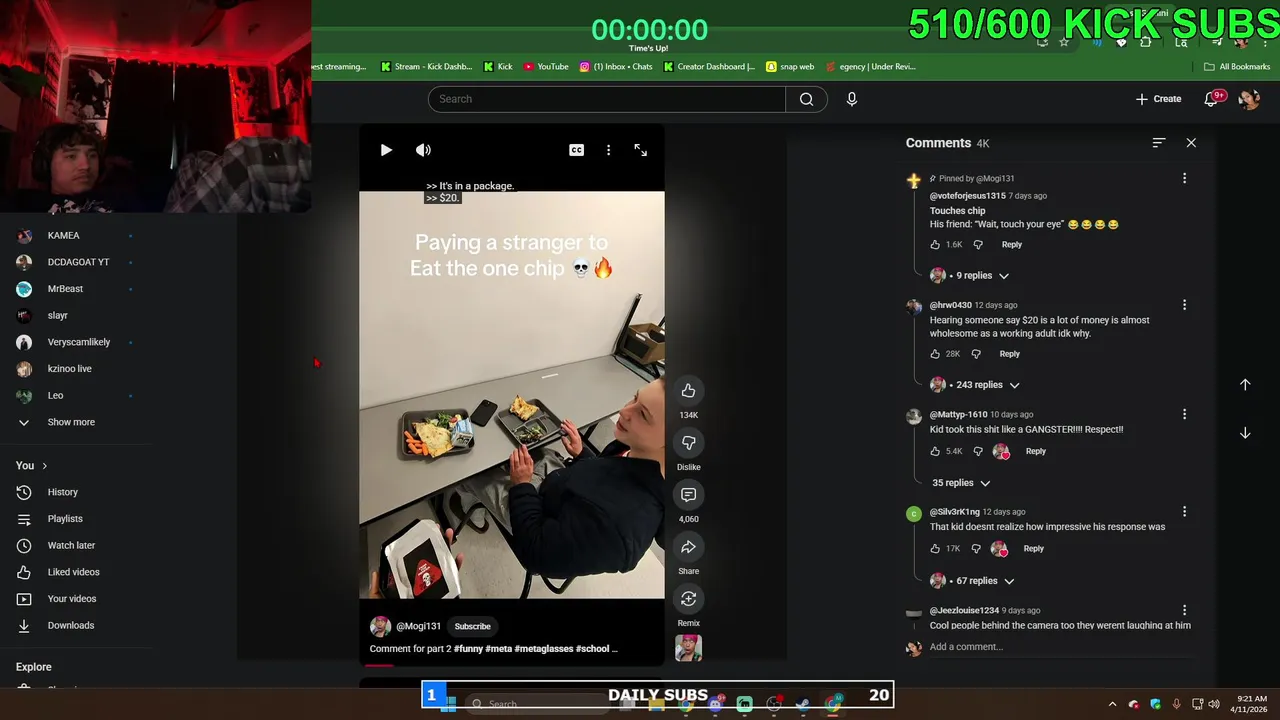Screen dimensions: 1280x720
Task: Dislike the short
Action: pos(688,443)
